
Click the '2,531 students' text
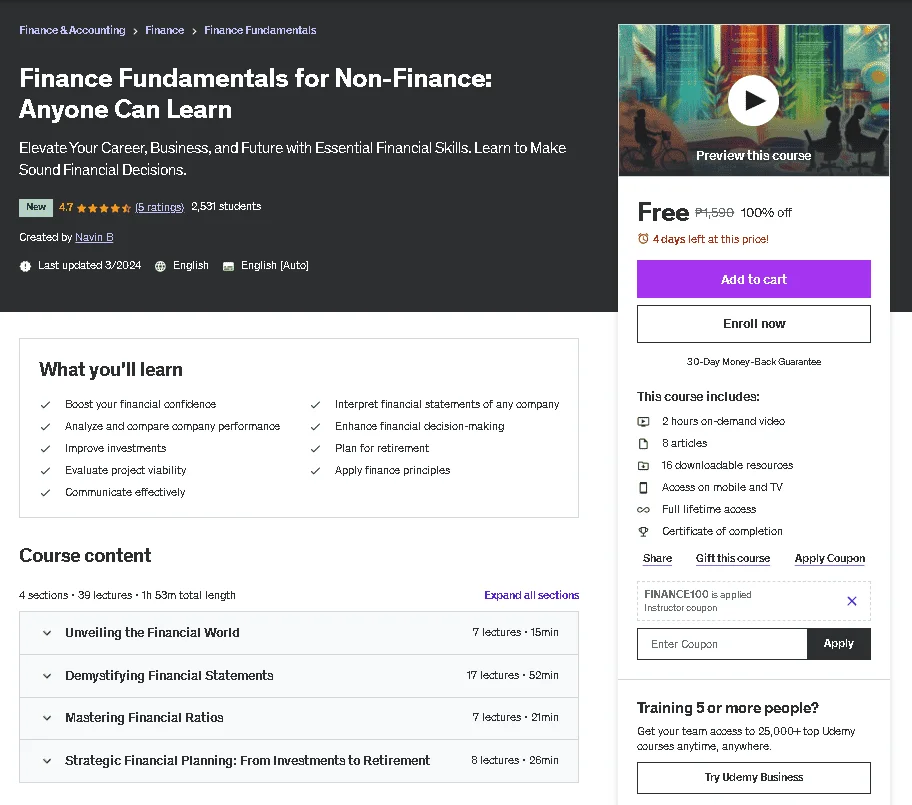point(226,206)
